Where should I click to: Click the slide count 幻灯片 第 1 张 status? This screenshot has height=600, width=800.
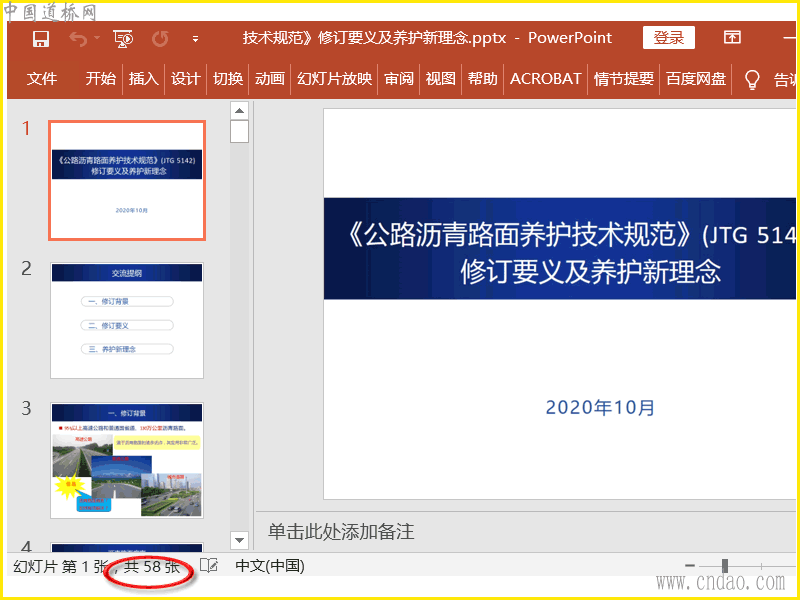[x=60, y=566]
